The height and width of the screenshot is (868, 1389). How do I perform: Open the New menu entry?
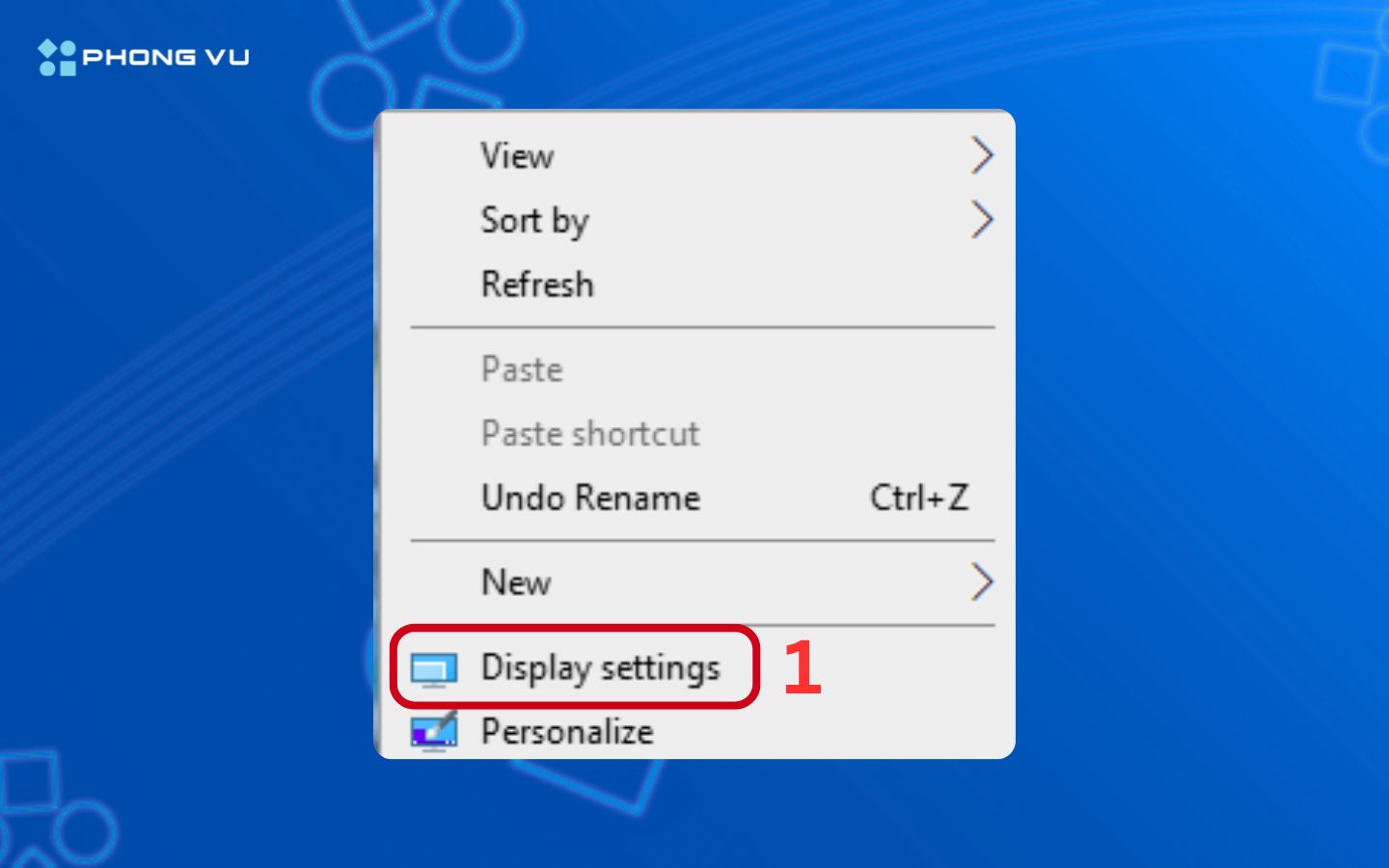coord(516,583)
